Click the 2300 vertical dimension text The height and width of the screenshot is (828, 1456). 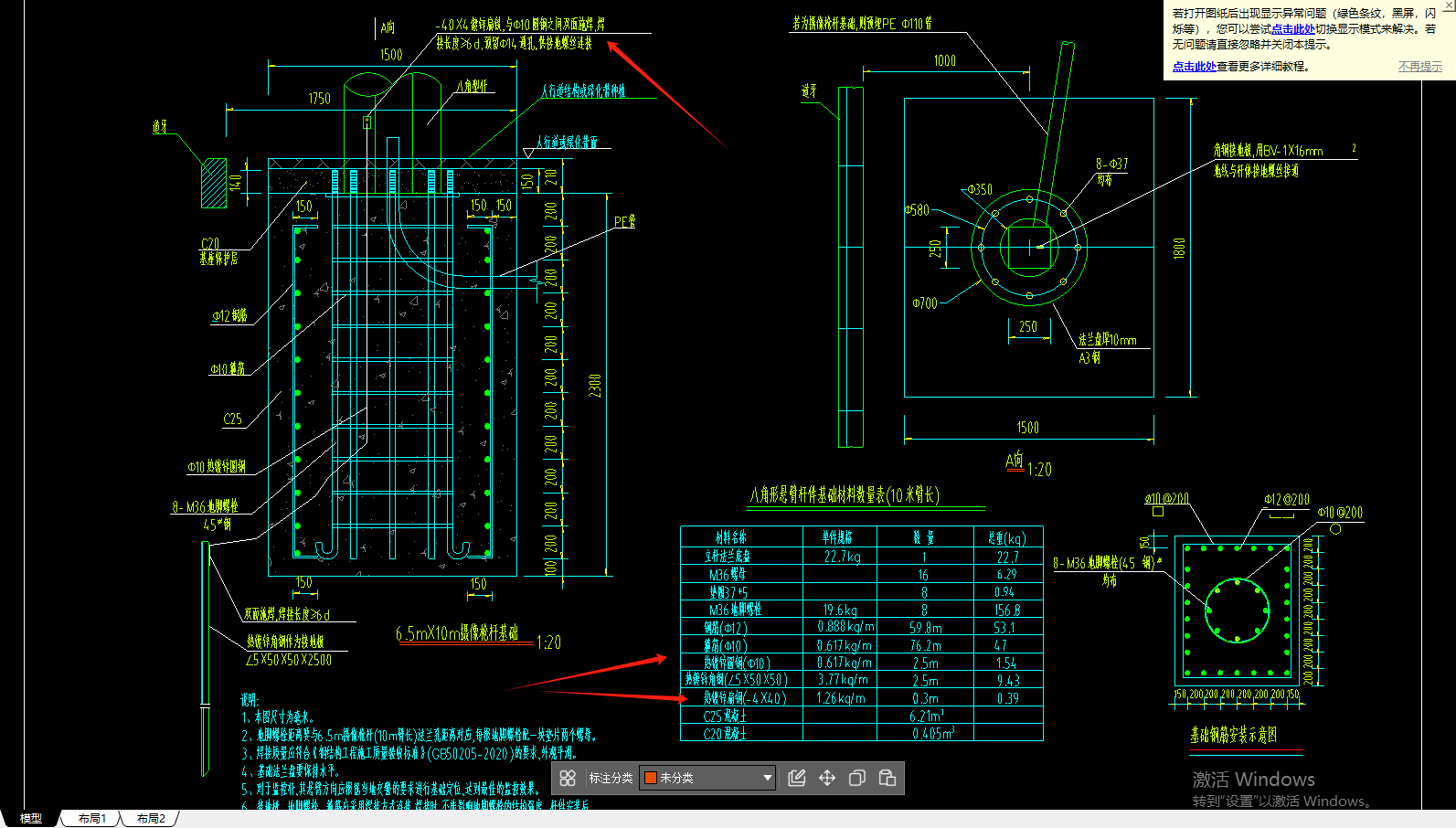click(x=595, y=386)
